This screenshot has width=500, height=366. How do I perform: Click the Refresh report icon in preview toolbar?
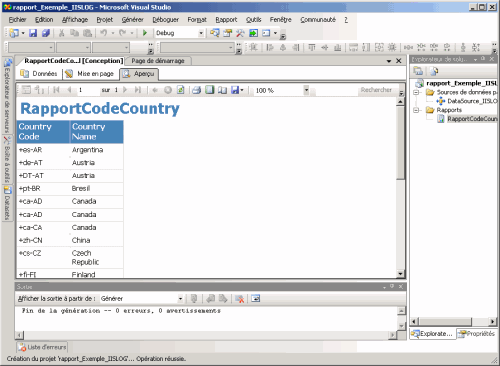coord(181,90)
